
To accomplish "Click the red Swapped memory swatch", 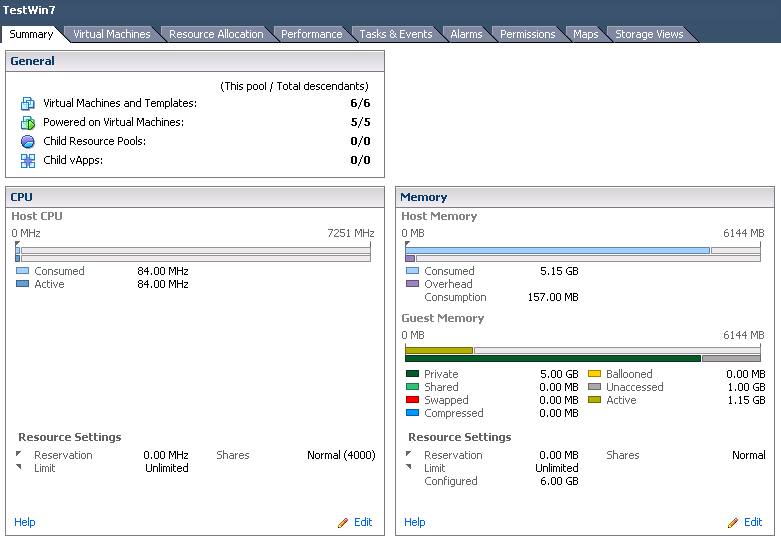I will point(412,400).
